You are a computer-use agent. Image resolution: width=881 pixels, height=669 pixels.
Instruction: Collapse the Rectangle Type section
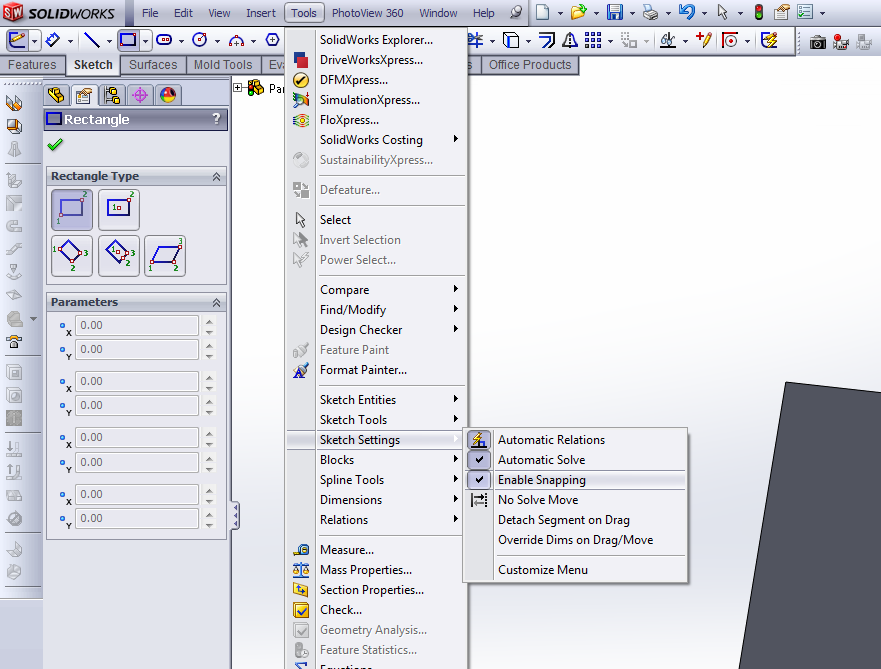point(216,176)
